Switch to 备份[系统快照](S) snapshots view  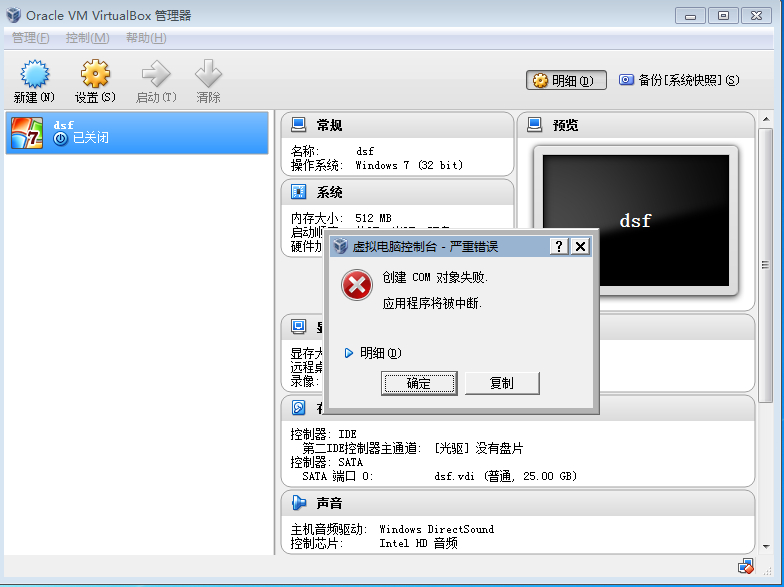click(679, 80)
